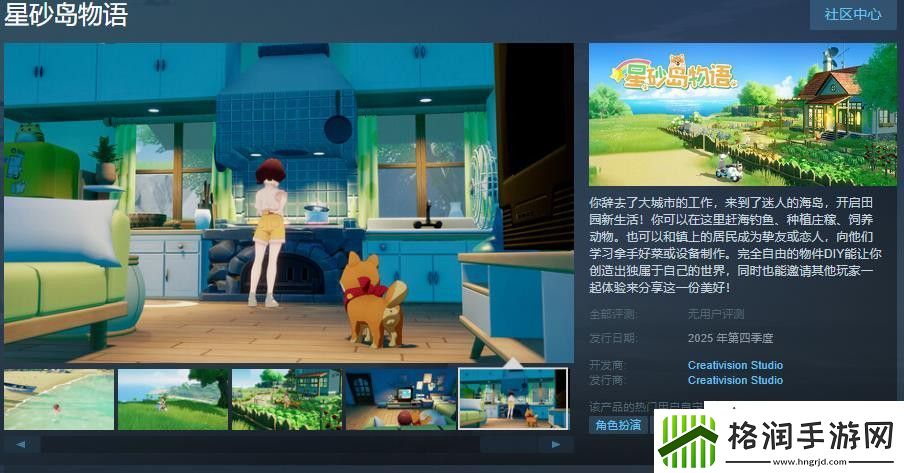The width and height of the screenshot is (904, 473).
Task: Click the 星砂岛物语 page title
Action: click(x=66, y=14)
